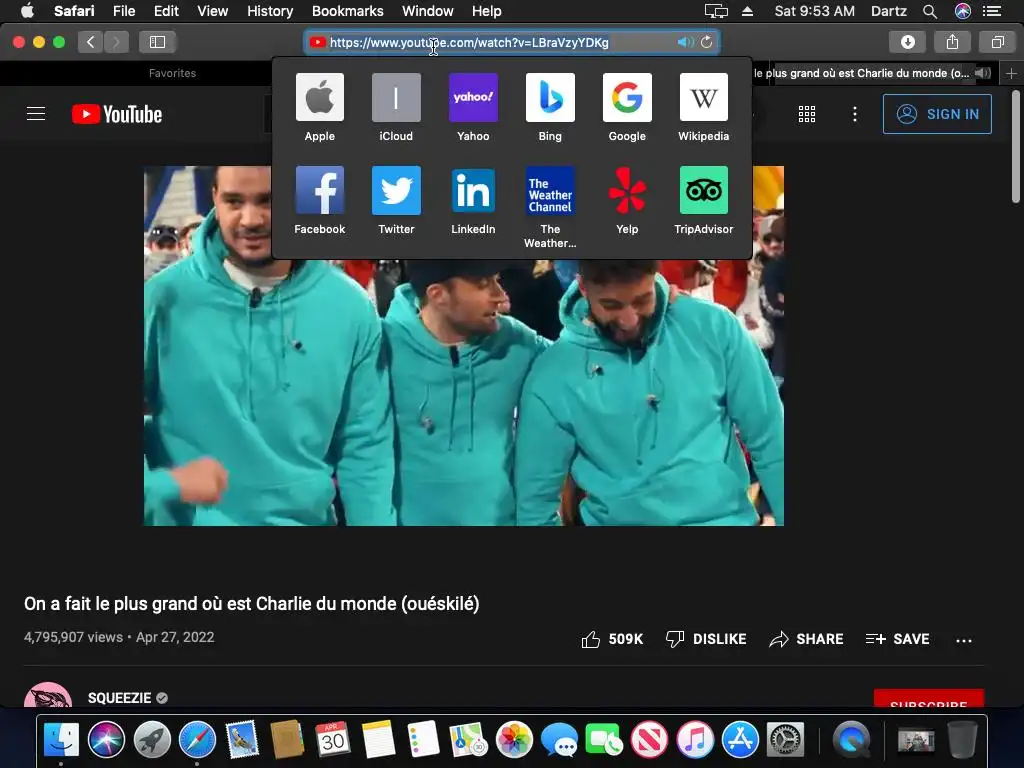The image size is (1024, 768).
Task: Open System Preferences from Dock
Action: pos(786,740)
